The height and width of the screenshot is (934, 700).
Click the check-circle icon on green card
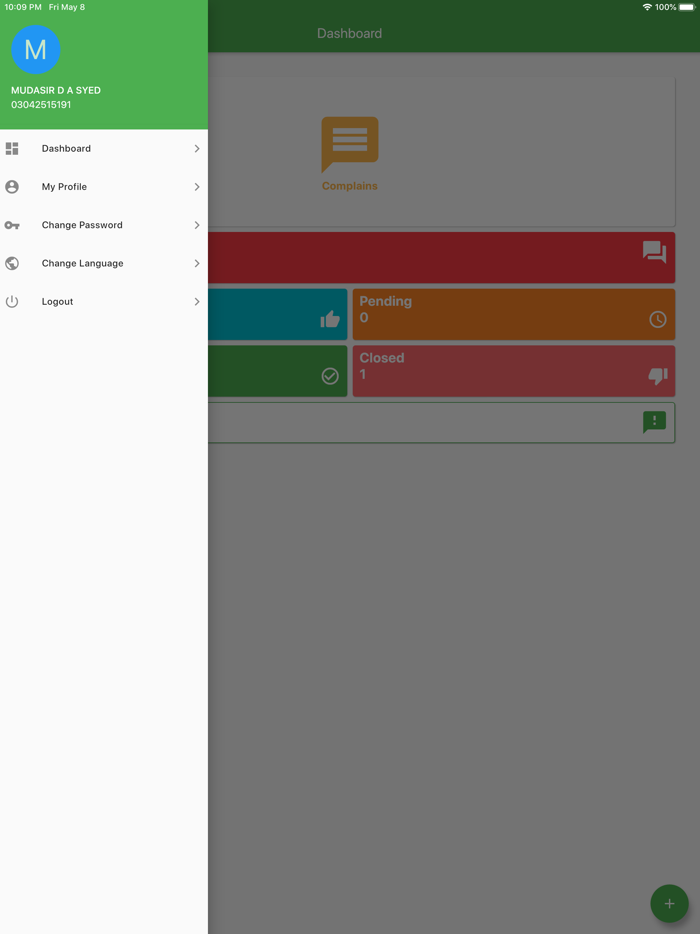tap(330, 376)
